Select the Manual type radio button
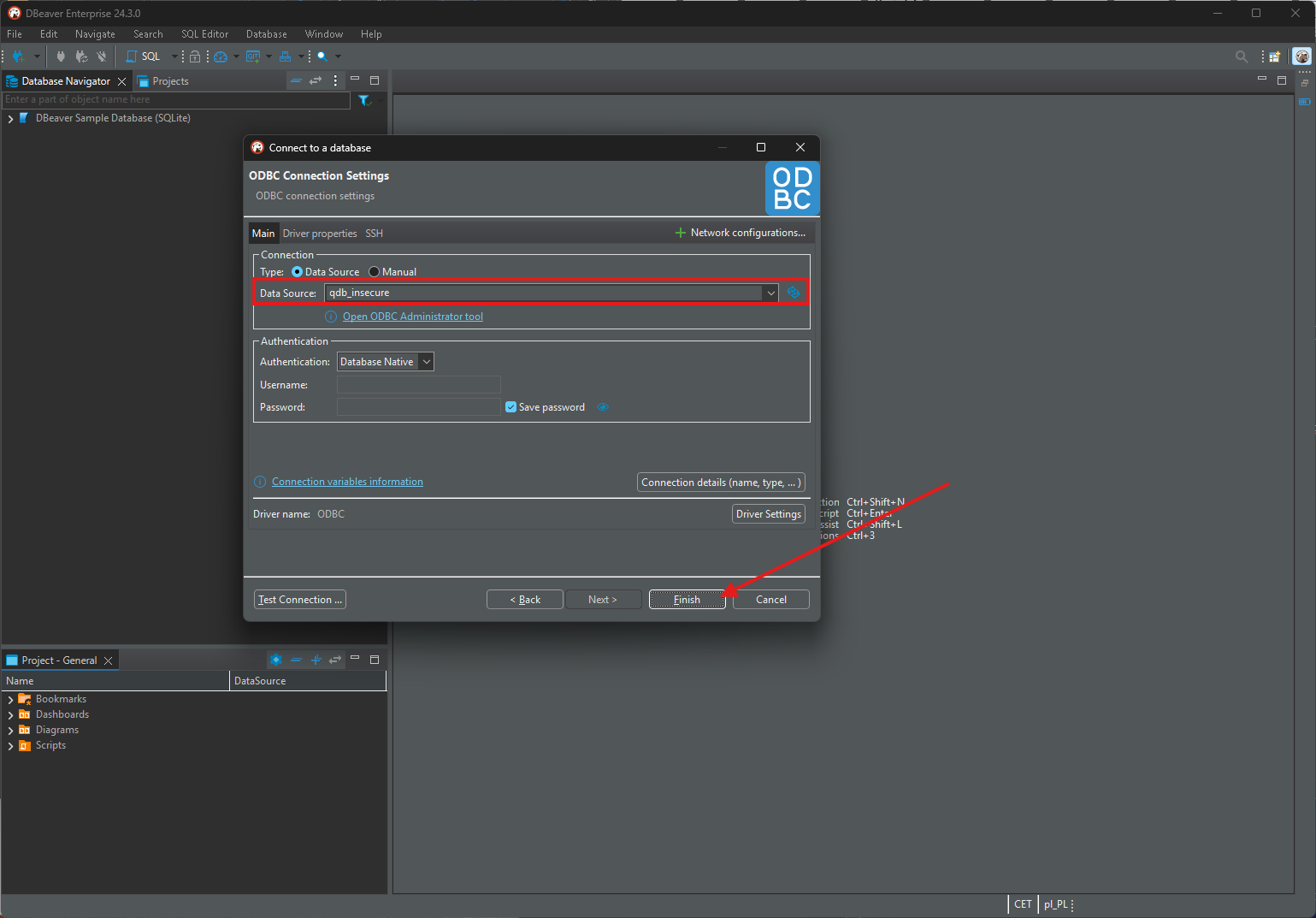The width and height of the screenshot is (1316, 918). (x=374, y=272)
